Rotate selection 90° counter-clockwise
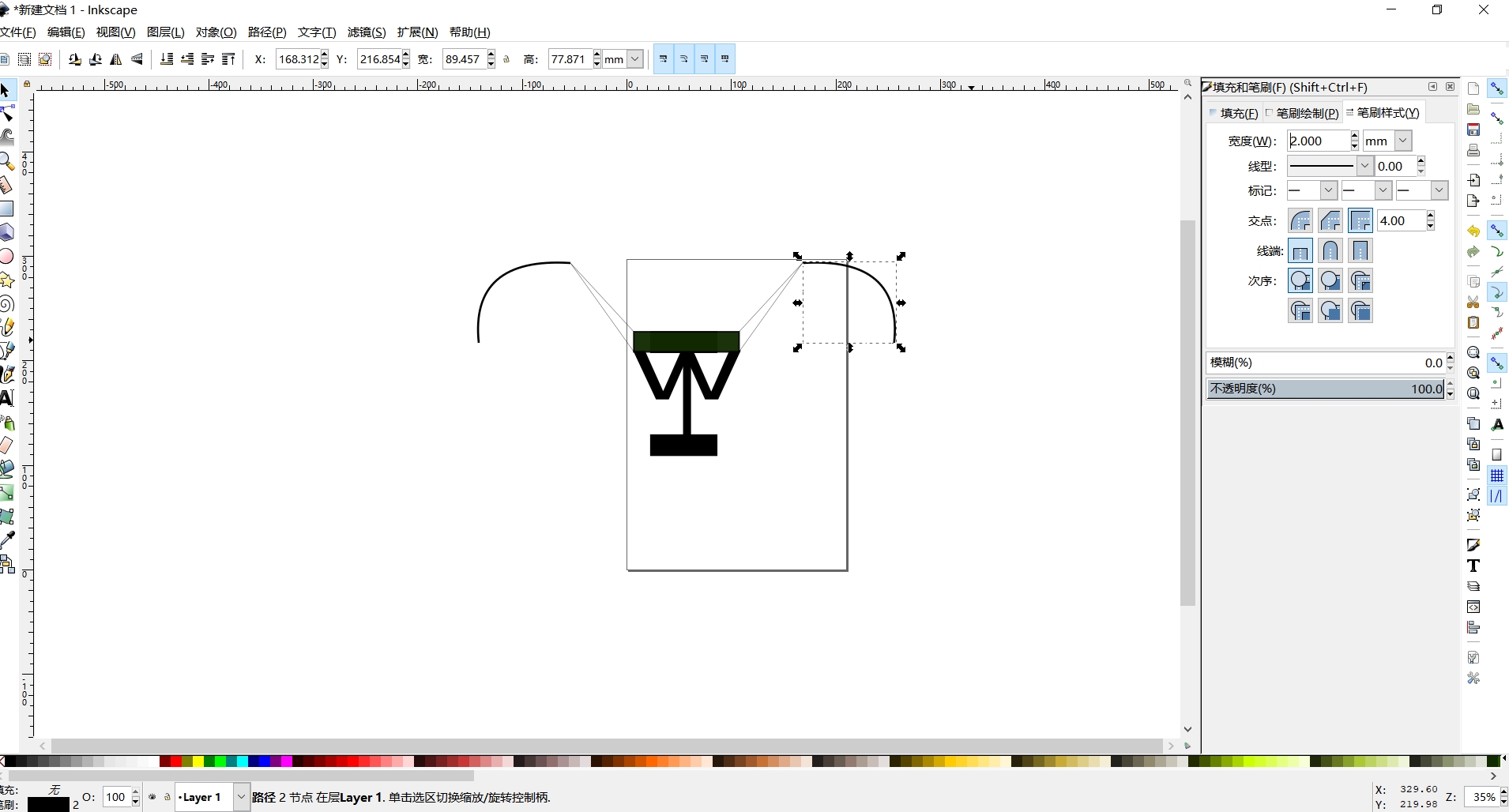The image size is (1509, 812). [x=75, y=59]
